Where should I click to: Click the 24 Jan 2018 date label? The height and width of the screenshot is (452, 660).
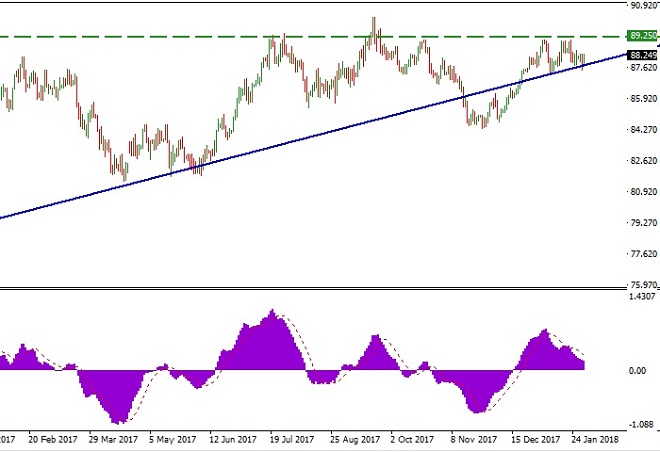[x=595, y=439]
